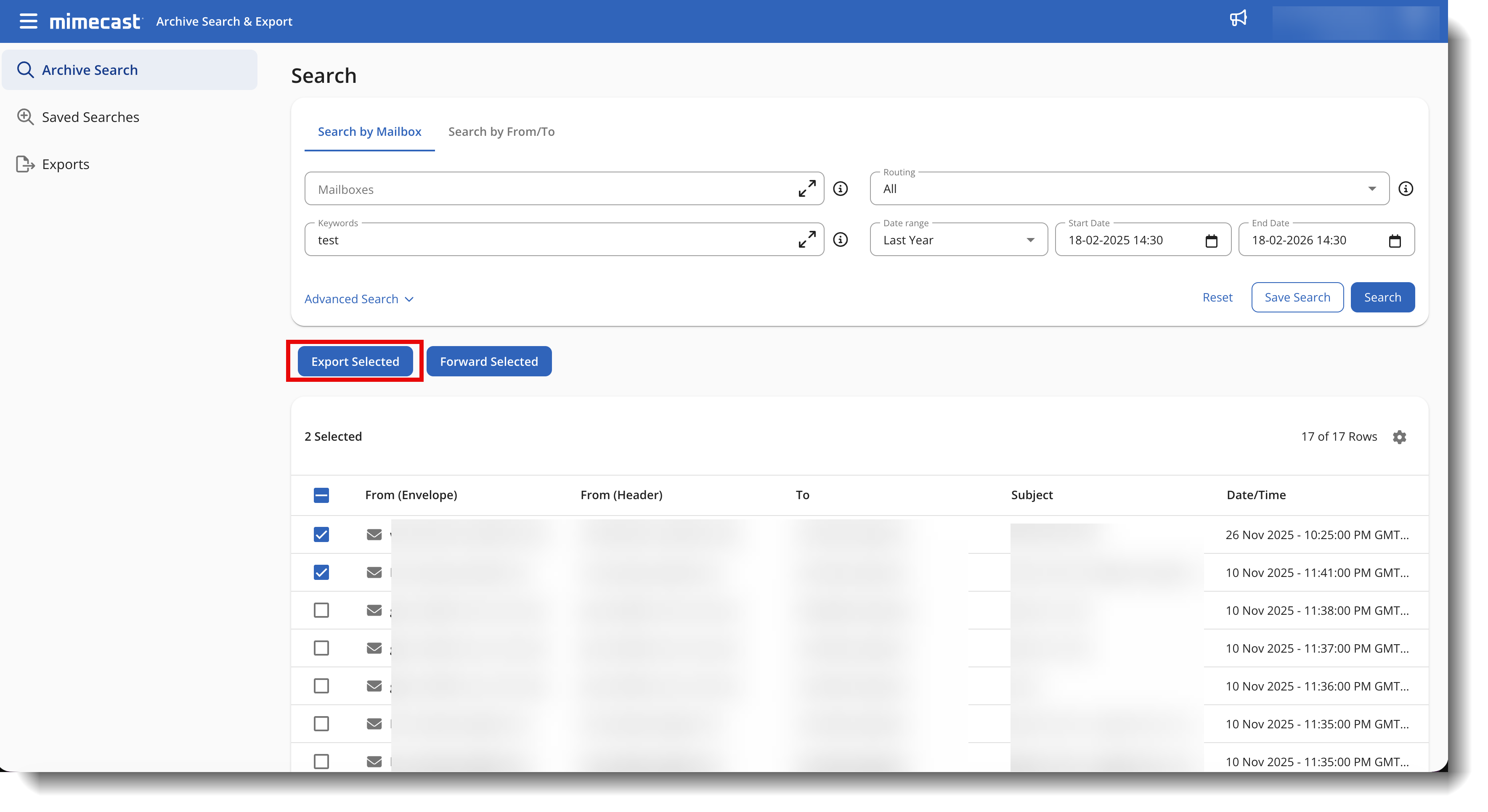Screen dimensions: 1488x812
Task: Open the hamburger navigation menu
Action: 28,21
